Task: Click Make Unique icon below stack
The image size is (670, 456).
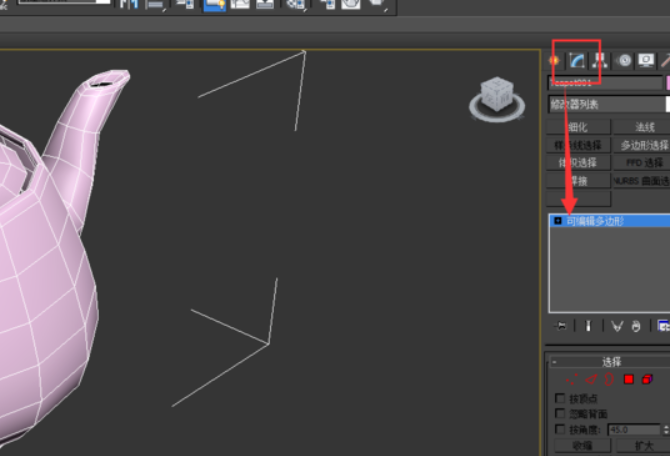Action: [x=617, y=325]
